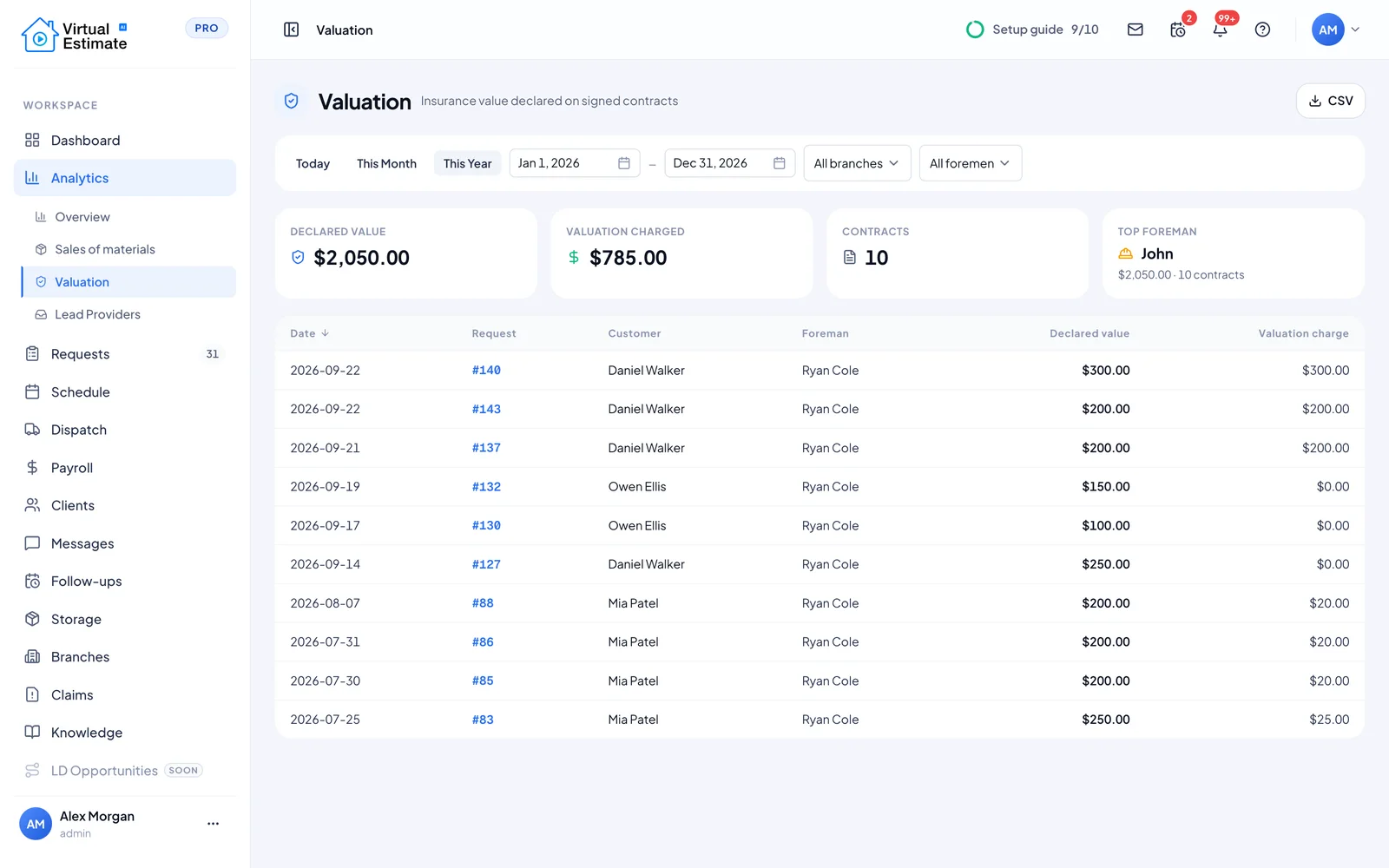The image size is (1389, 868).
Task: Open the Claims page
Action: (x=125, y=695)
